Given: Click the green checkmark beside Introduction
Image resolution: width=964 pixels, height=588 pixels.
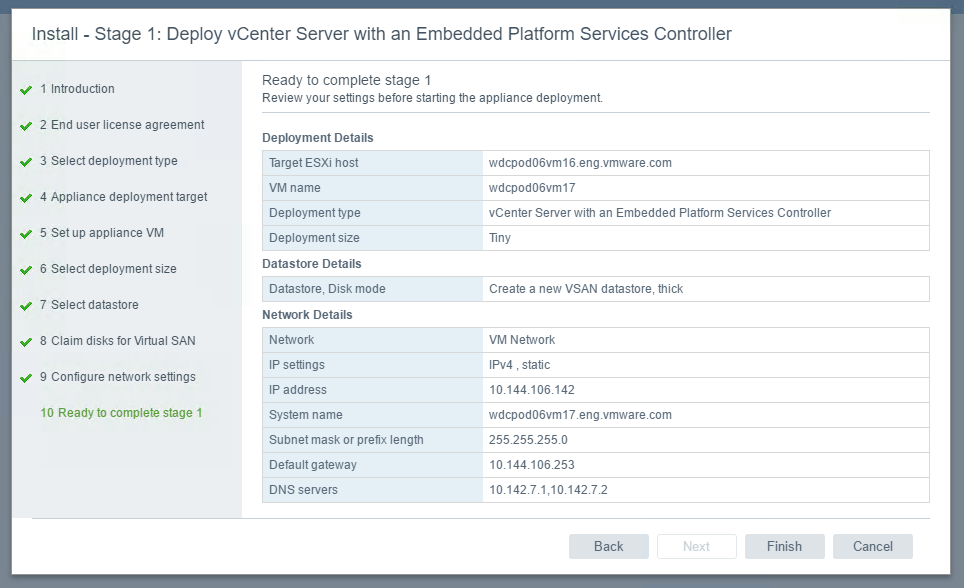Looking at the screenshot, I should tap(26, 90).
